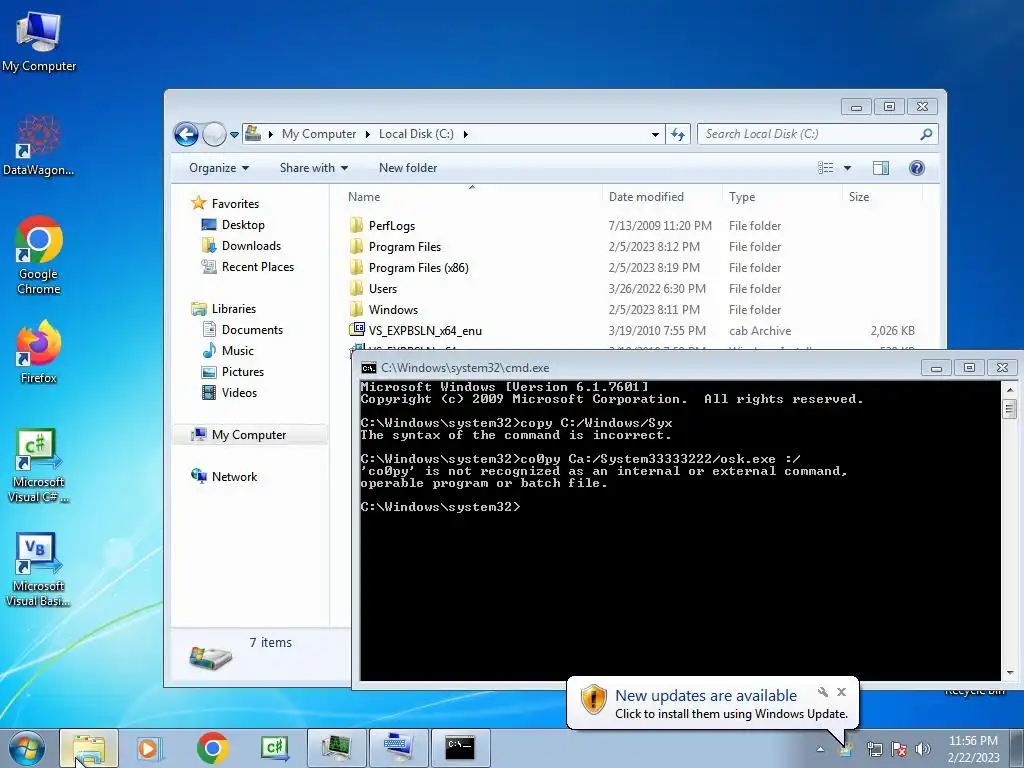Select My Computer in address breadcrumb
Image resolution: width=1024 pixels, height=768 pixels.
coord(319,134)
